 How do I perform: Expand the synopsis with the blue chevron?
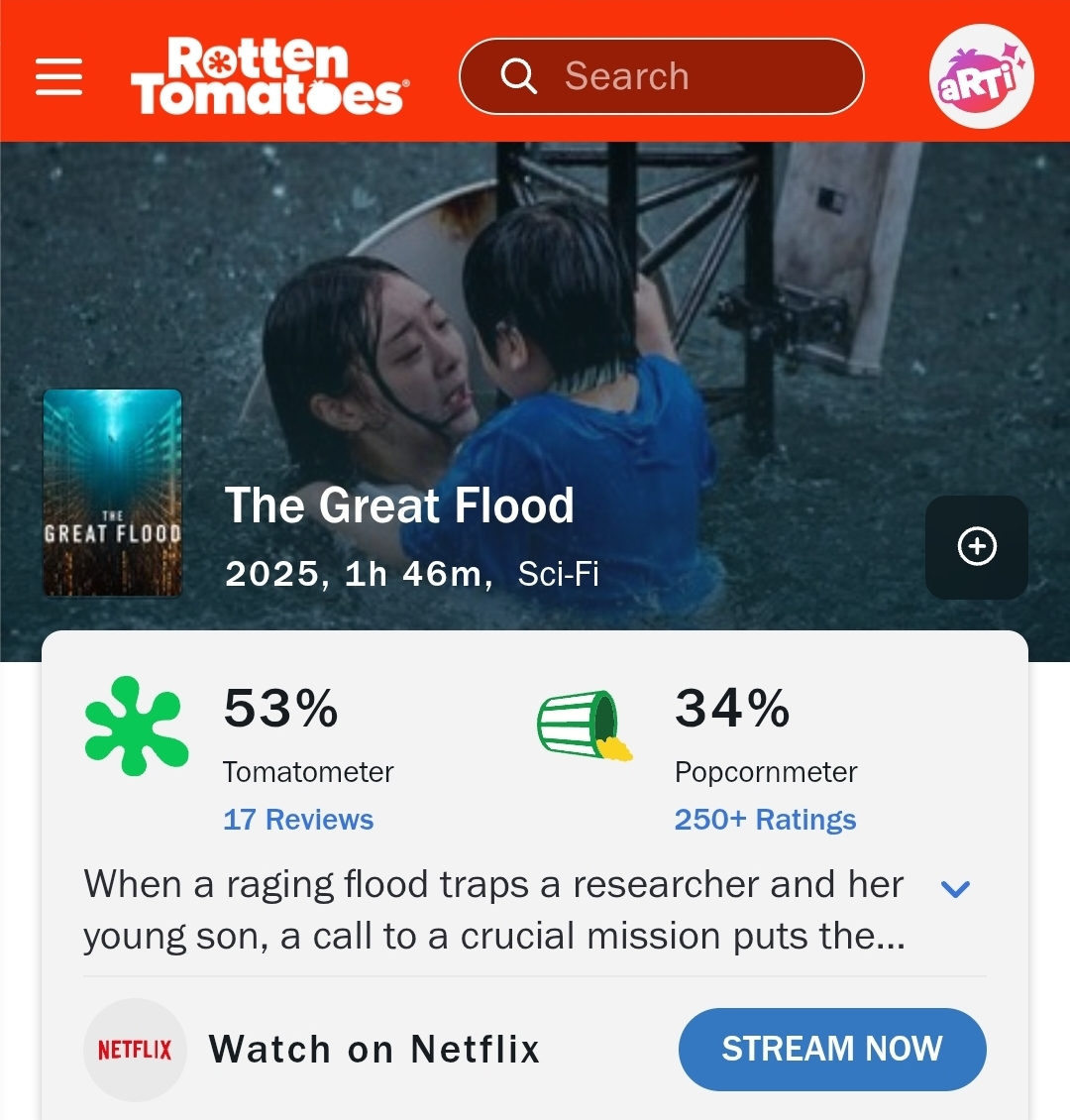click(x=955, y=889)
